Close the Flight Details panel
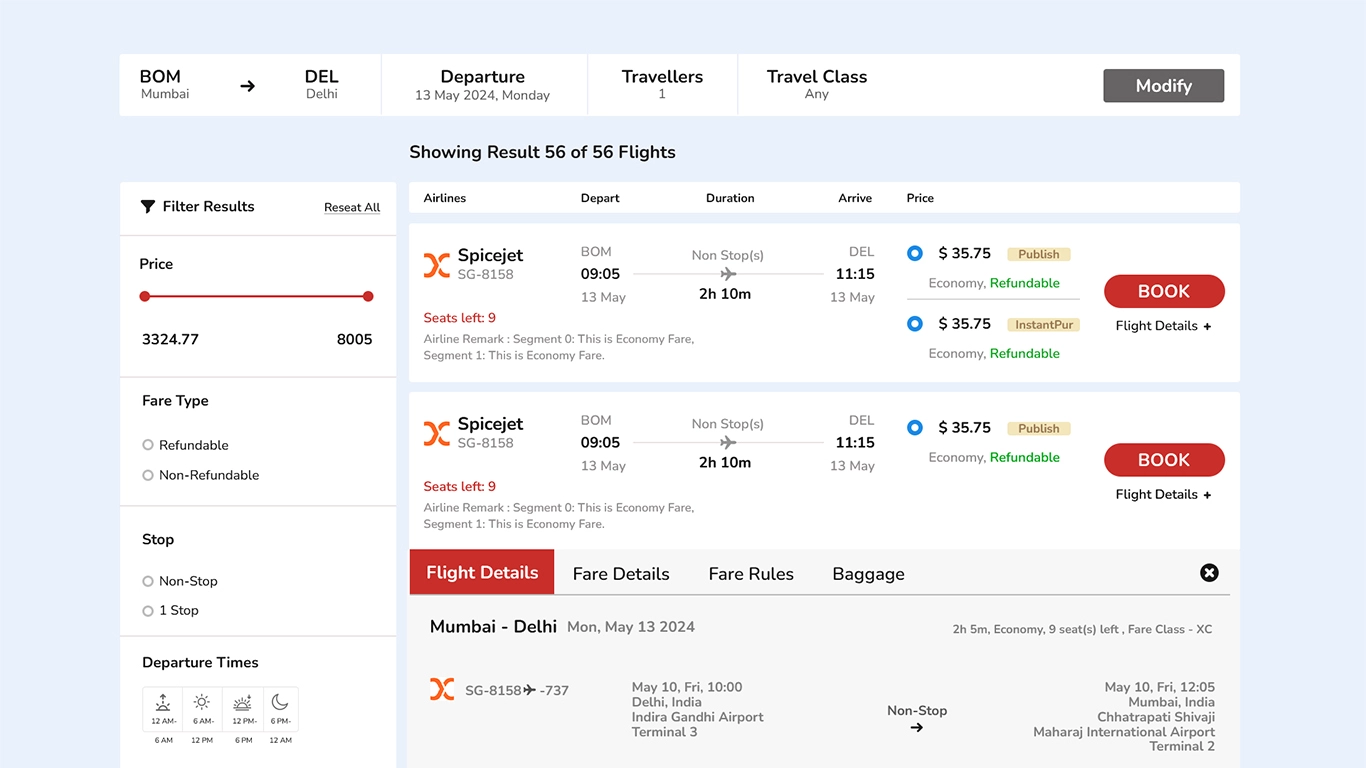This screenshot has height=768, width=1366. point(1209,573)
